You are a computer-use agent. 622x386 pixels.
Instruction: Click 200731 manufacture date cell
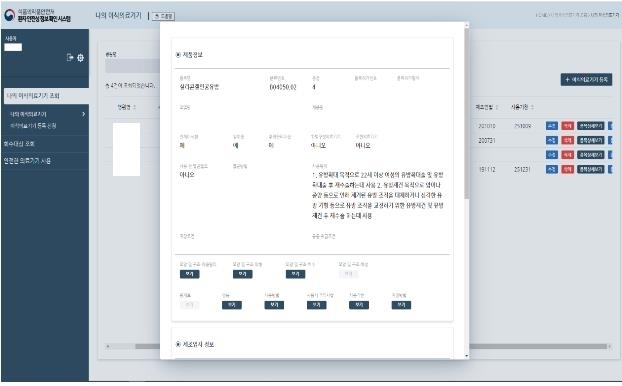pyautogui.click(x=487, y=140)
